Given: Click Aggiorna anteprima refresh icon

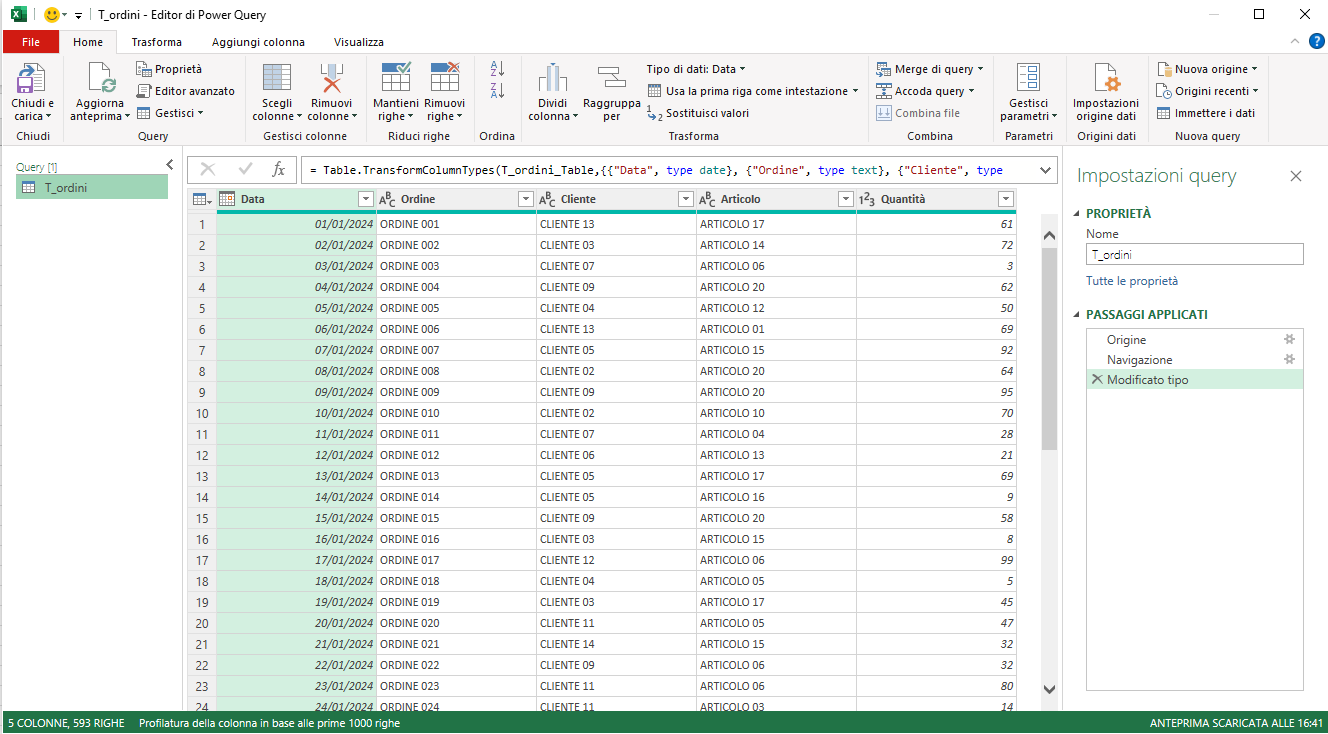Looking at the screenshot, I should pyautogui.click(x=101, y=78).
